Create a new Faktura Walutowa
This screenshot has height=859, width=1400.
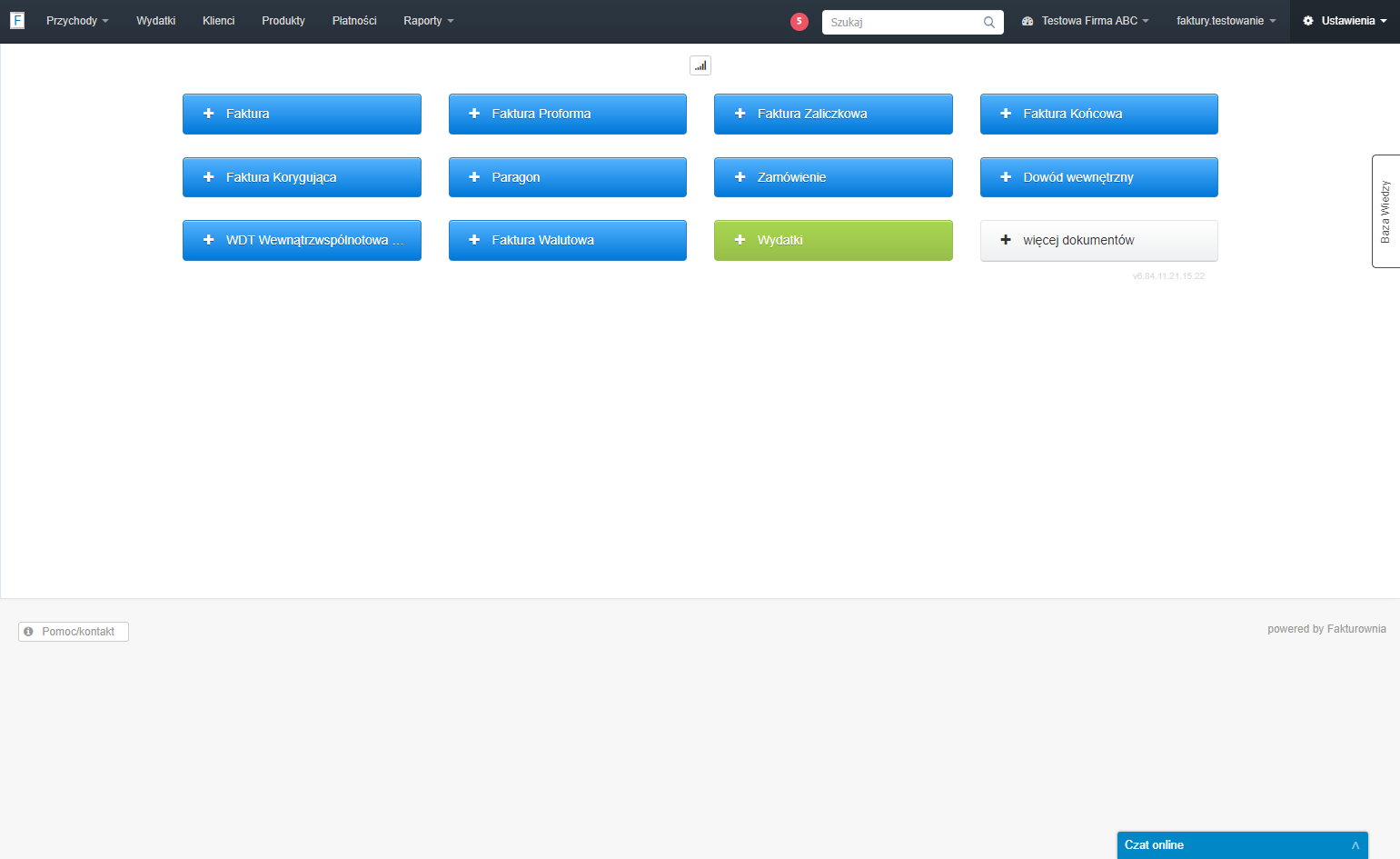568,240
